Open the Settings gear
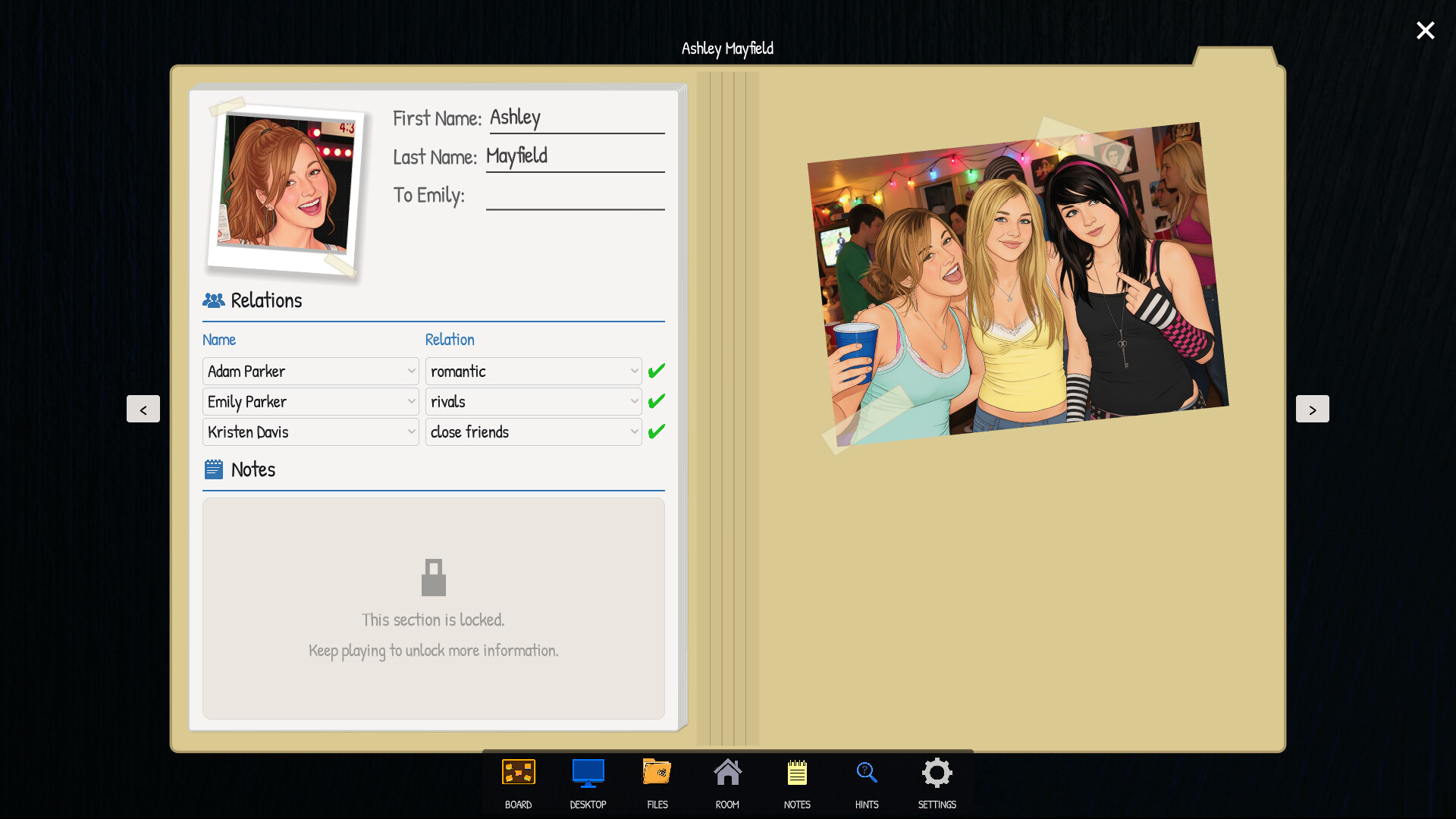The image size is (1456, 819). pos(937,783)
